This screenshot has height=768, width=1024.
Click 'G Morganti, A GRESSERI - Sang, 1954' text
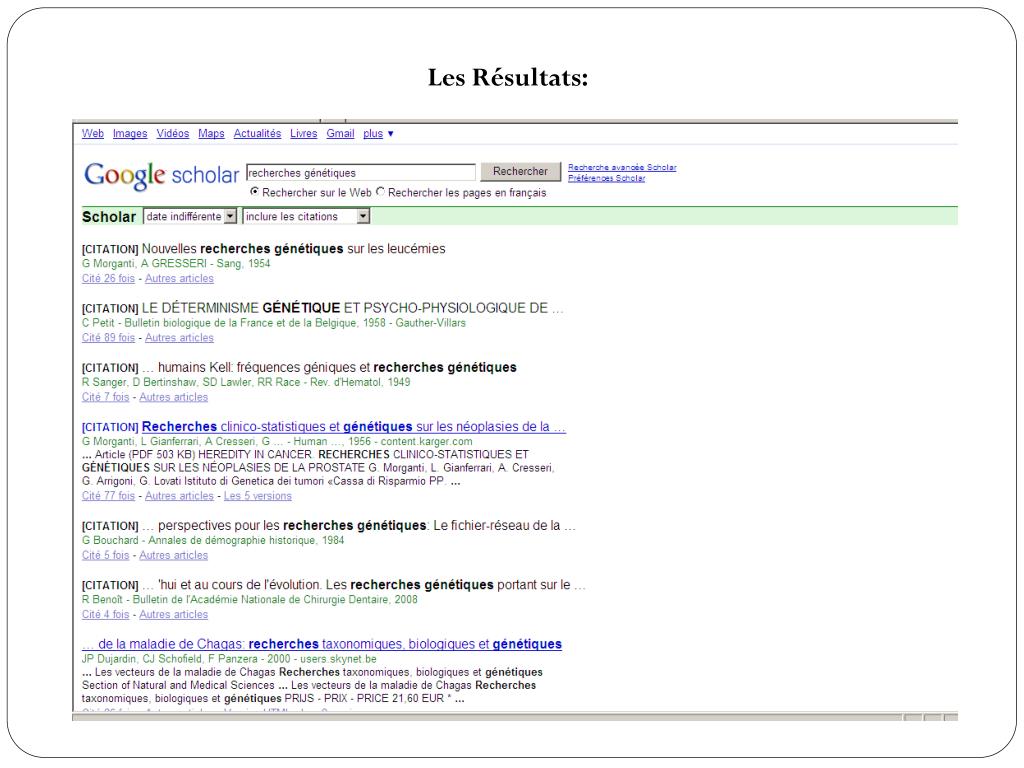coord(176,263)
